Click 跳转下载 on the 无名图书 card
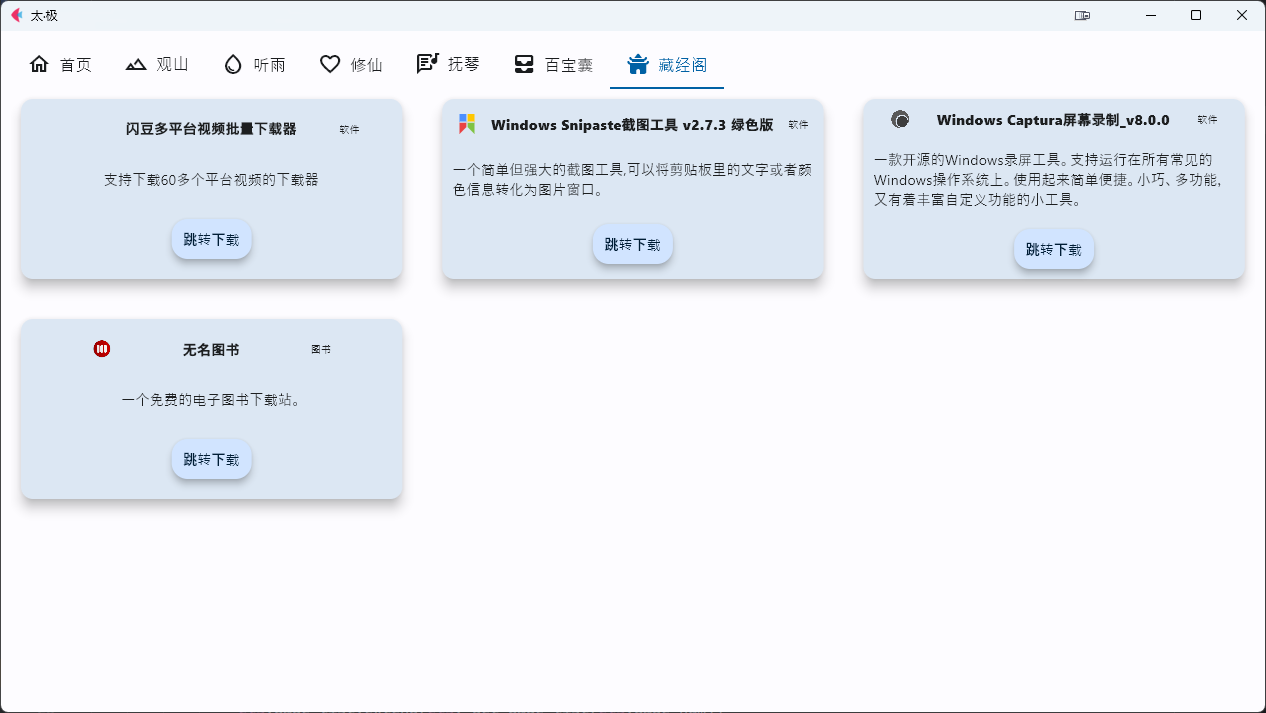 211,459
